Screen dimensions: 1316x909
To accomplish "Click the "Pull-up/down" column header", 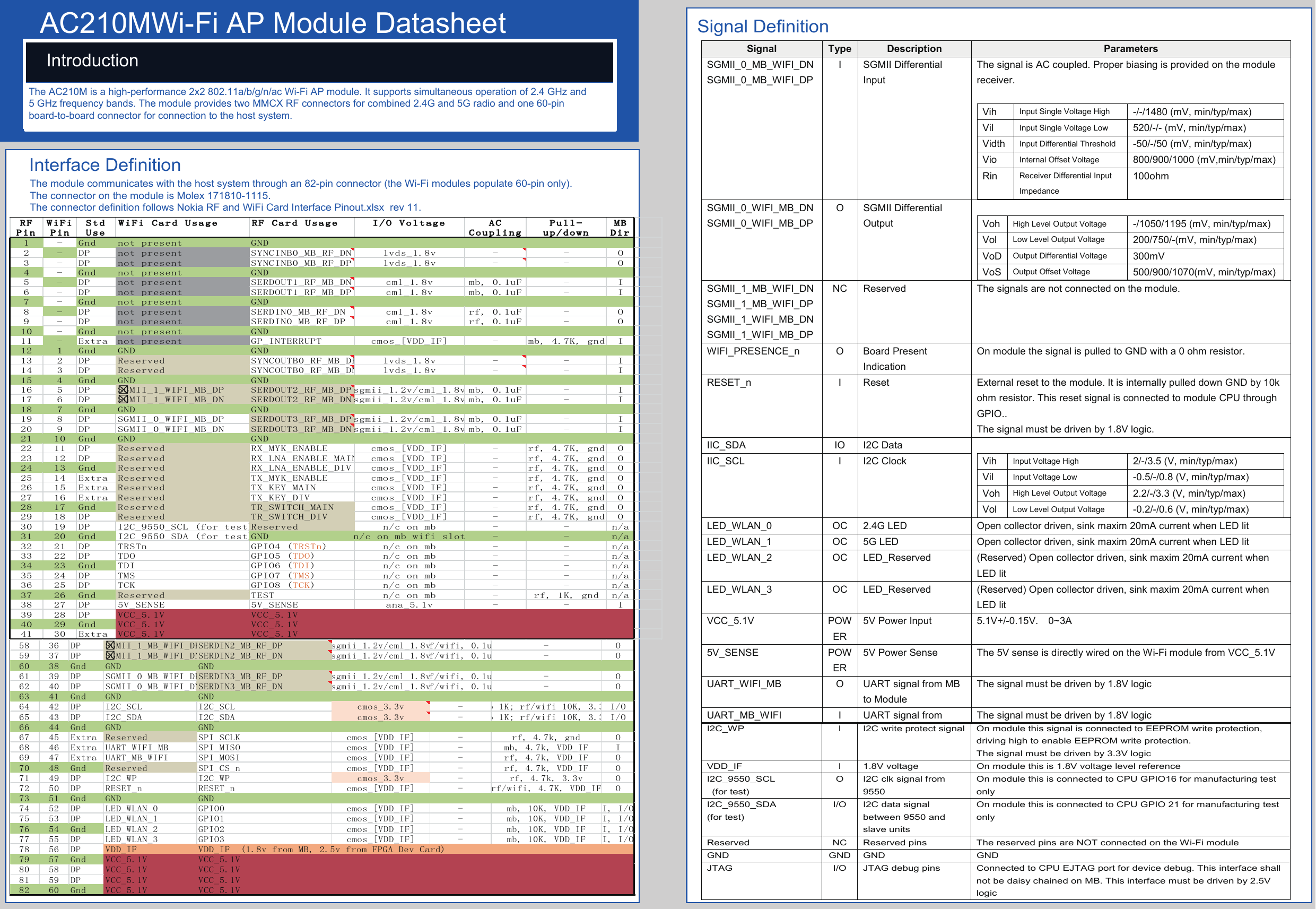I will click(565, 228).
